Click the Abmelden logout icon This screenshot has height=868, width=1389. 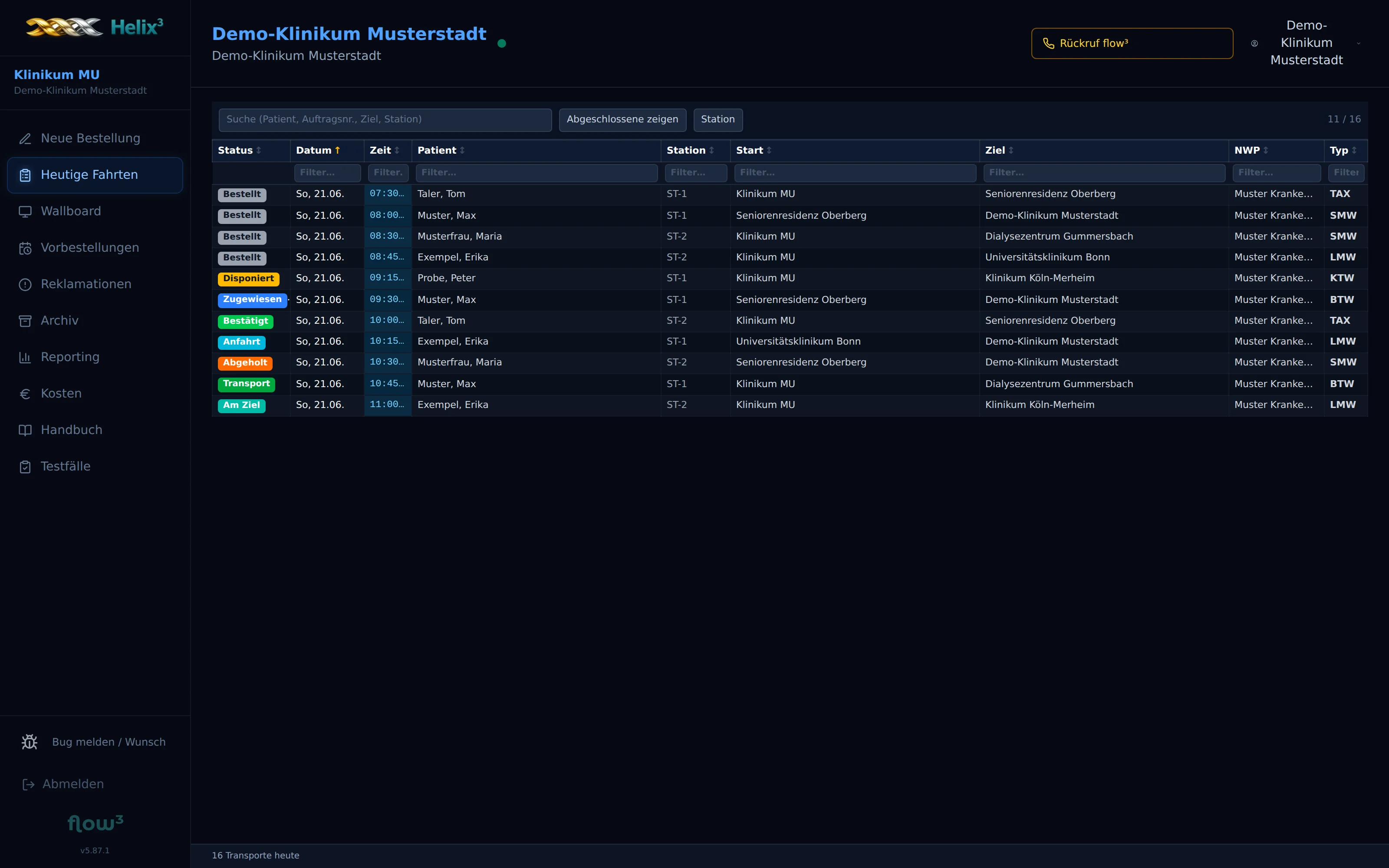(28, 784)
